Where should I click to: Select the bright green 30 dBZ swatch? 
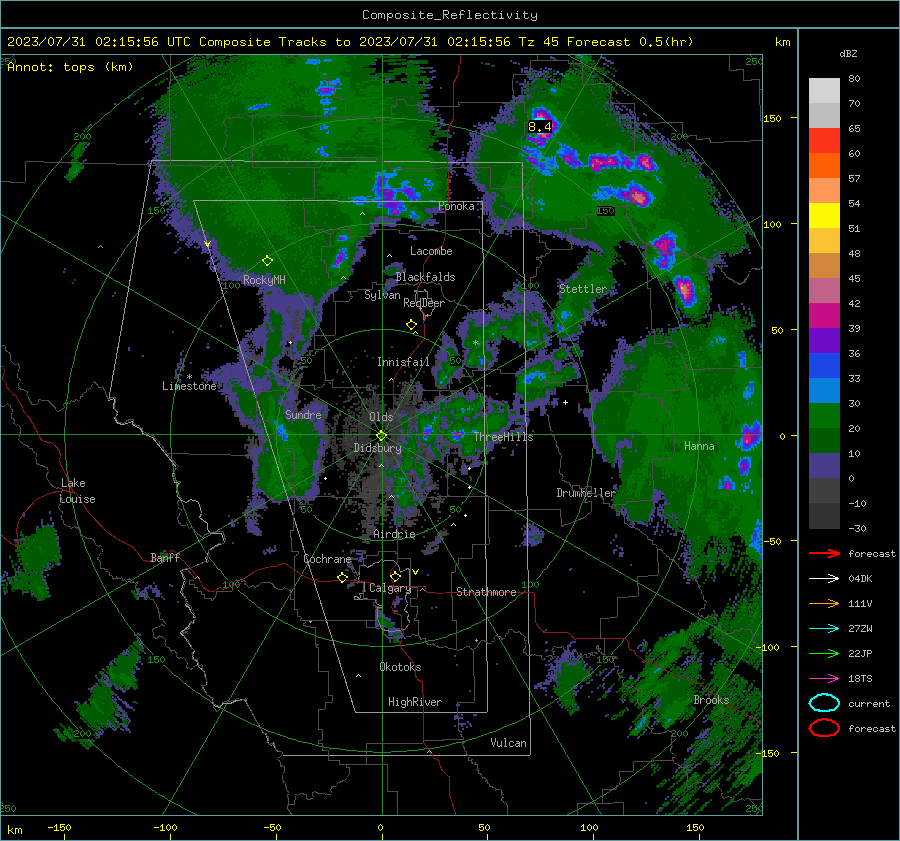[824, 415]
